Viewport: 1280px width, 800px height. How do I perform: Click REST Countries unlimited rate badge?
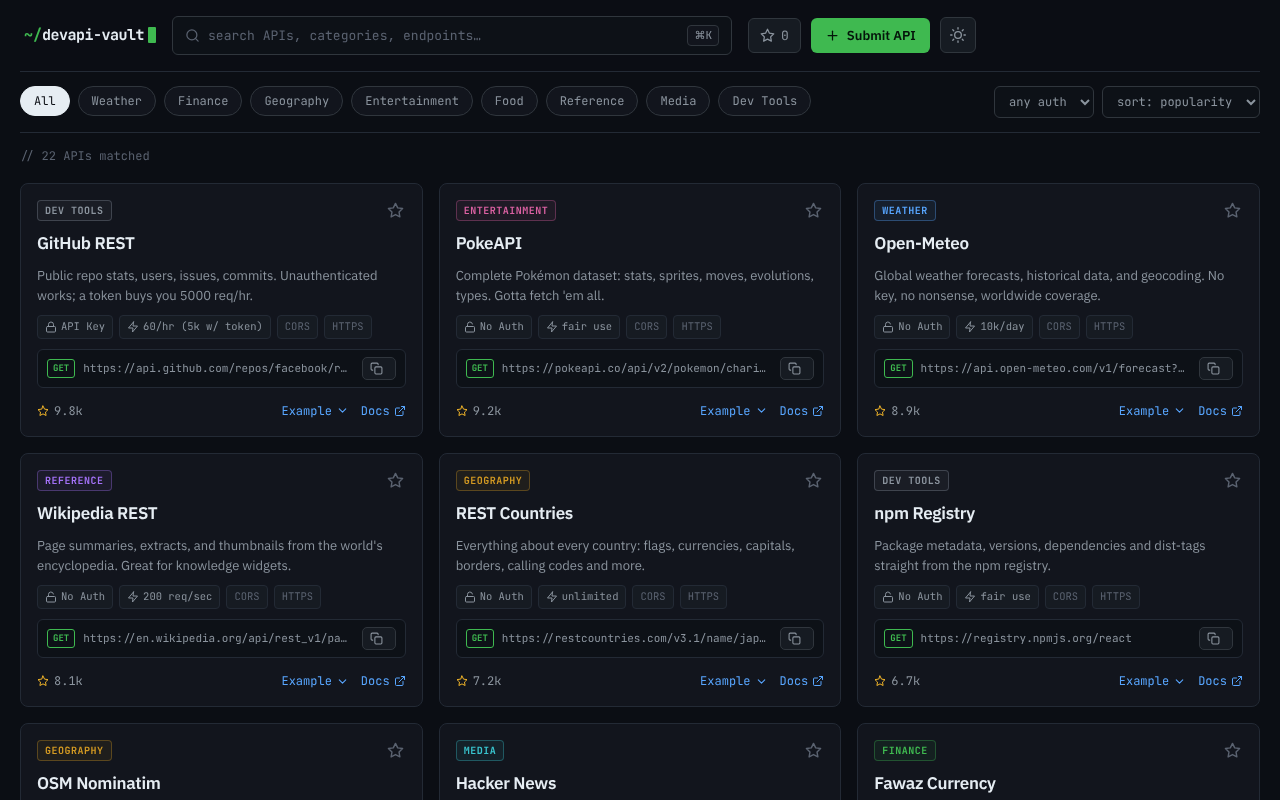pyautogui.click(x=584, y=596)
